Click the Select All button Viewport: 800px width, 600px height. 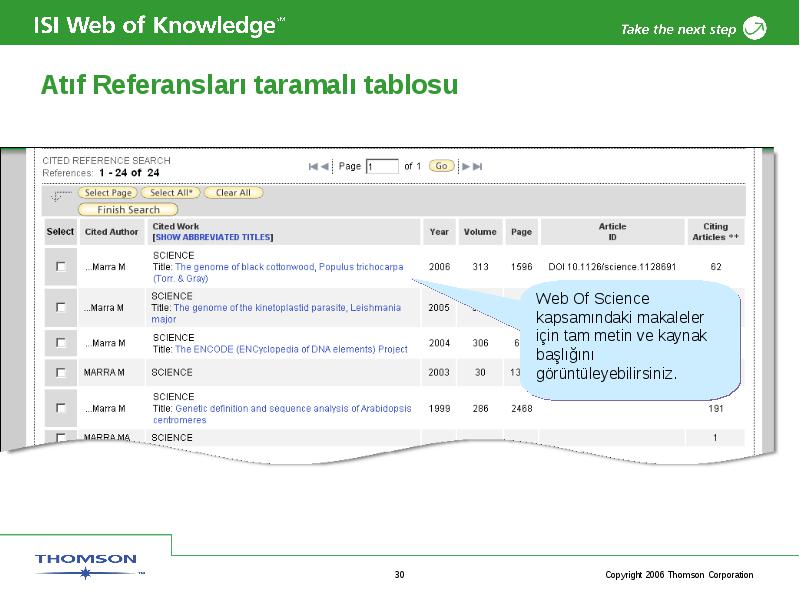tap(170, 193)
